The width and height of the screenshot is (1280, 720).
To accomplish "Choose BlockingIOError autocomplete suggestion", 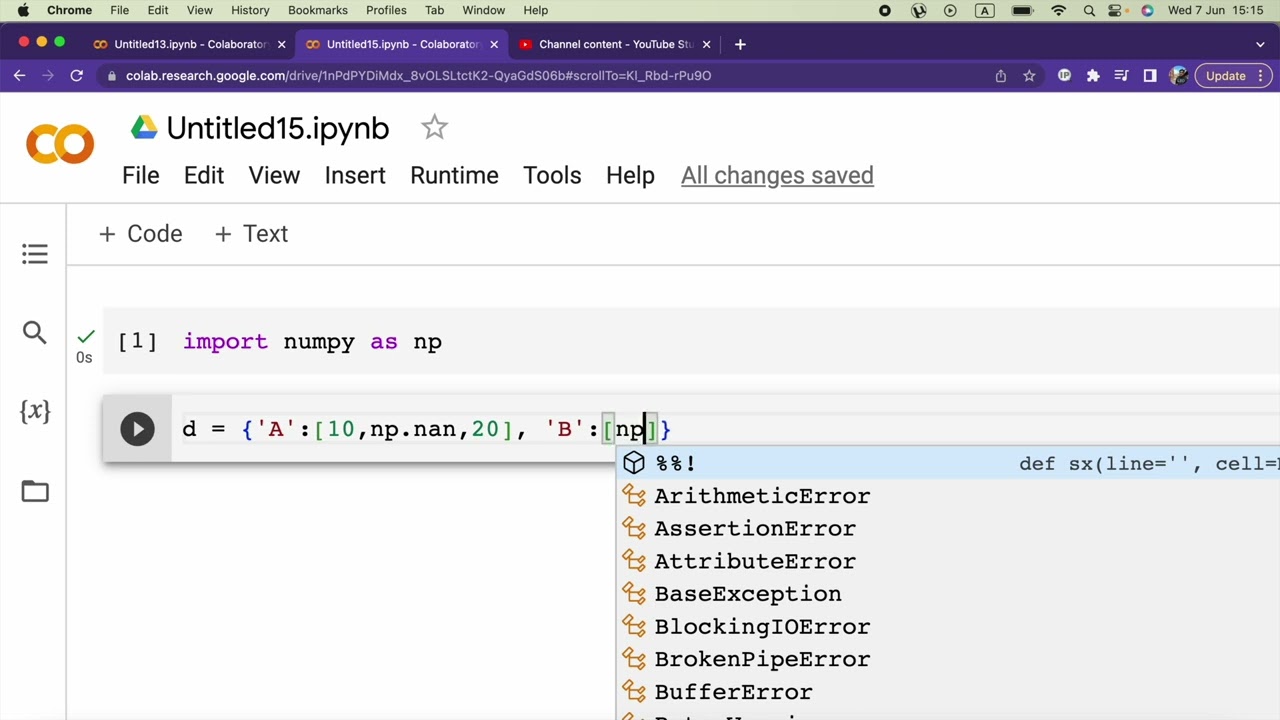I will click(x=948, y=627).
